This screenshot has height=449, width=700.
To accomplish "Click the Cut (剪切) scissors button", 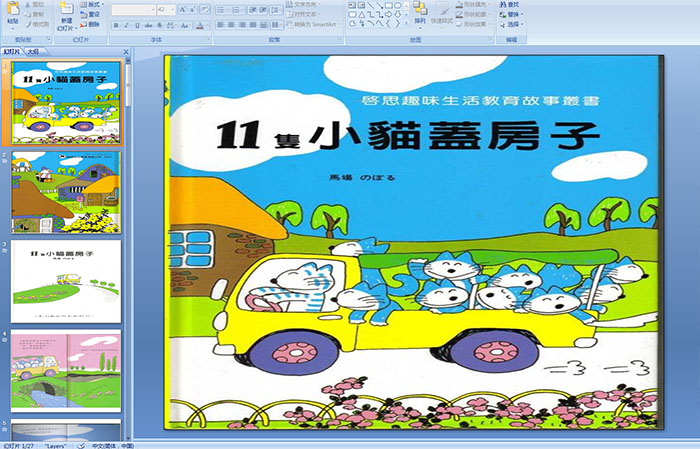I will tap(35, 4).
